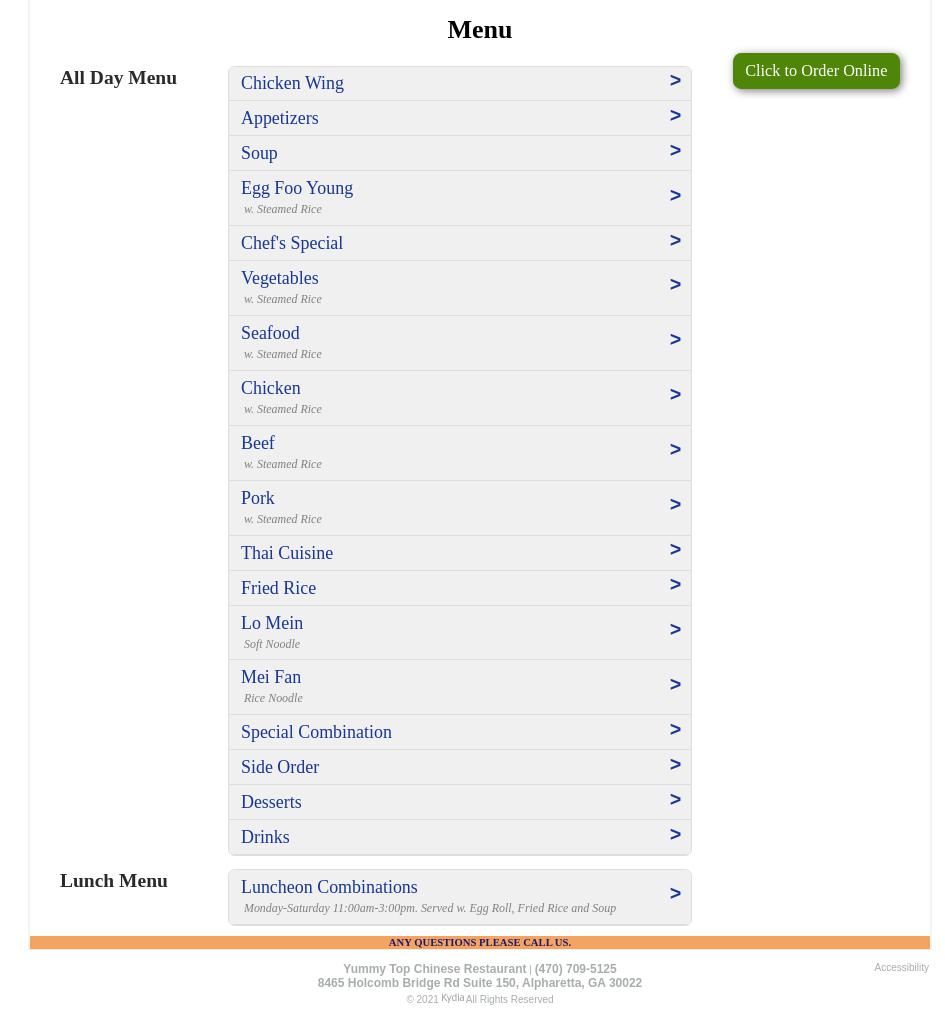Click the arrow next to Mei Fan

[x=675, y=685]
